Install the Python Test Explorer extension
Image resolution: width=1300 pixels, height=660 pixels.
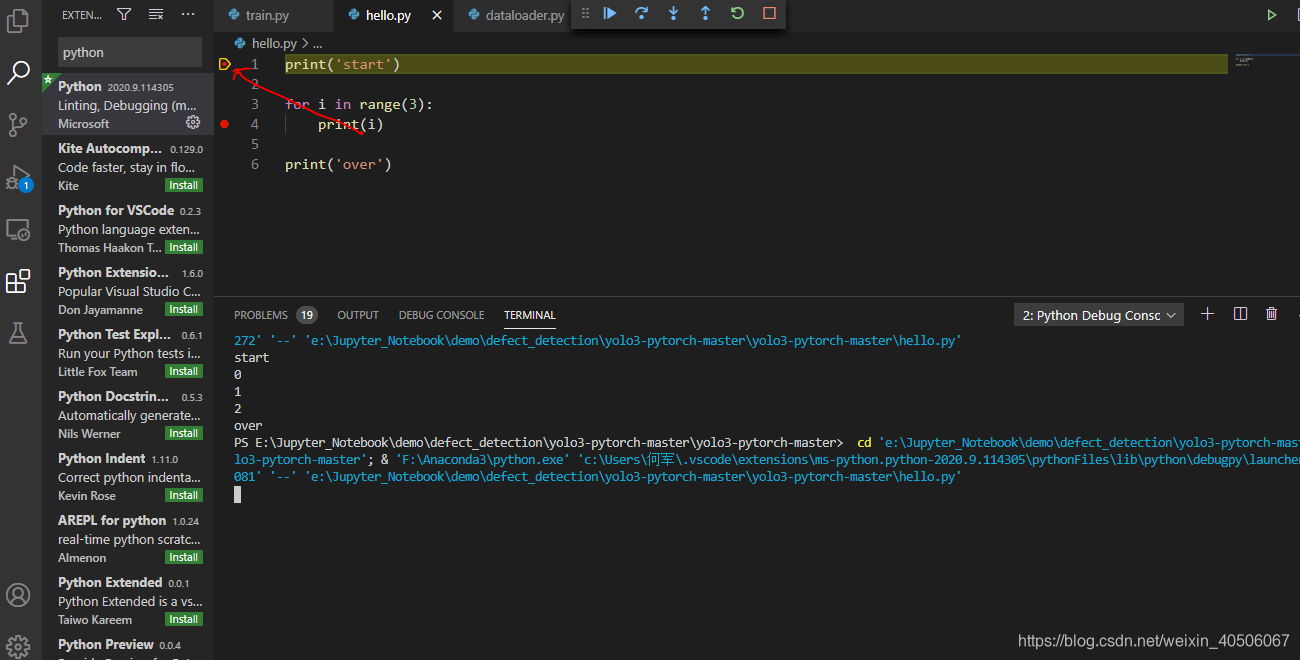[x=184, y=371]
